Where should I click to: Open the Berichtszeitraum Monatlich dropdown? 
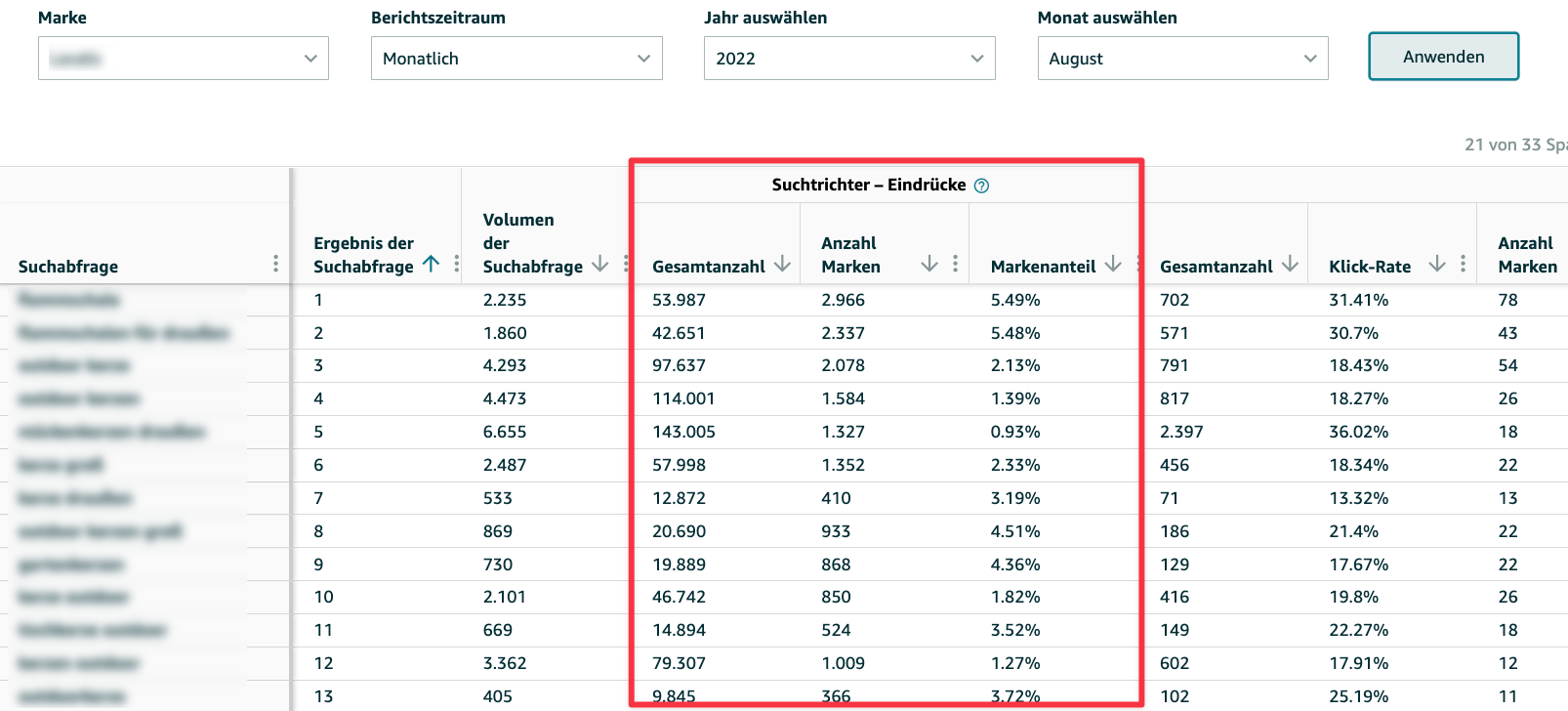pyautogui.click(x=516, y=59)
